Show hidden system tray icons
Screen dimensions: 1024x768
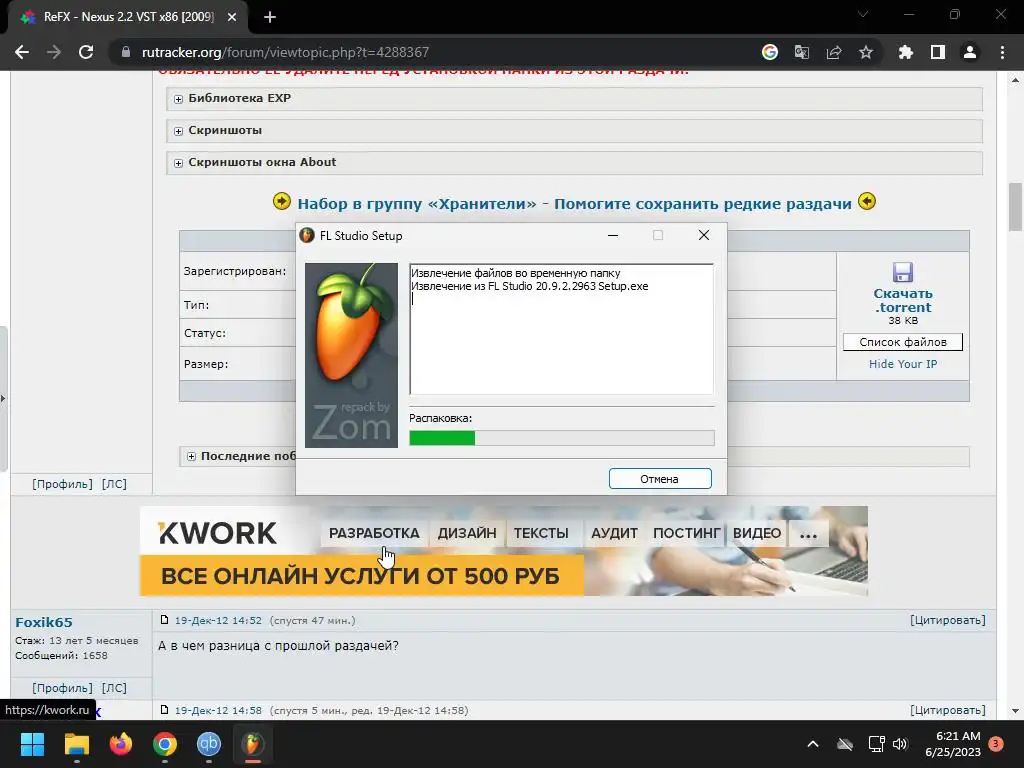(x=813, y=744)
